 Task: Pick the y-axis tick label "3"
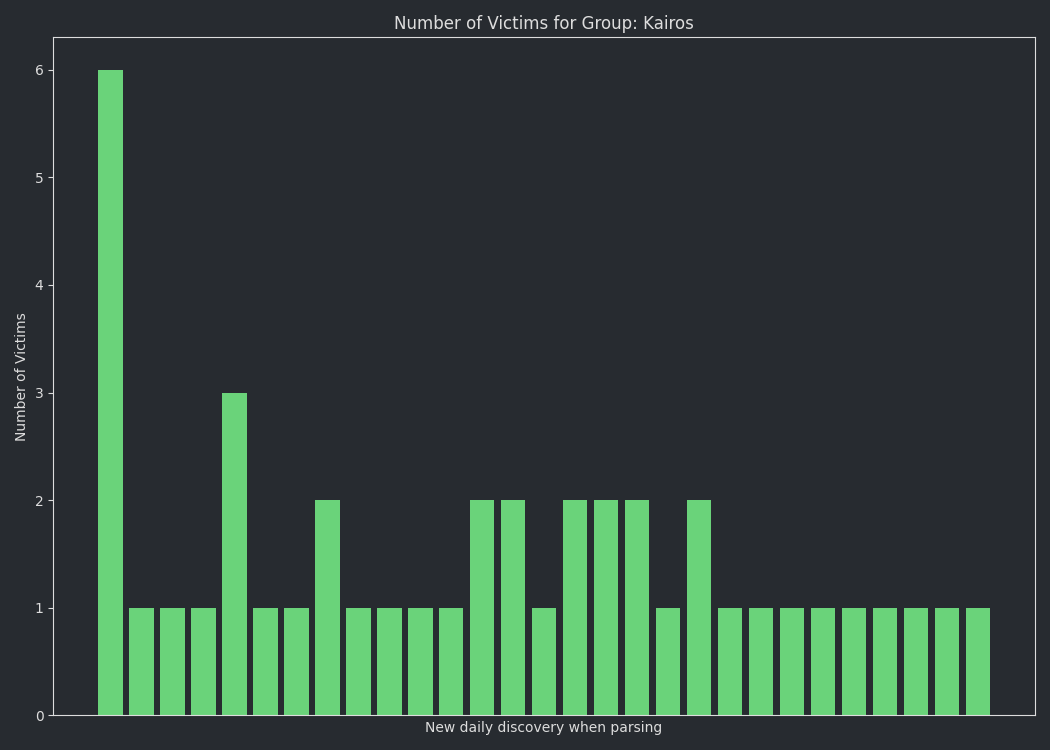coord(40,393)
